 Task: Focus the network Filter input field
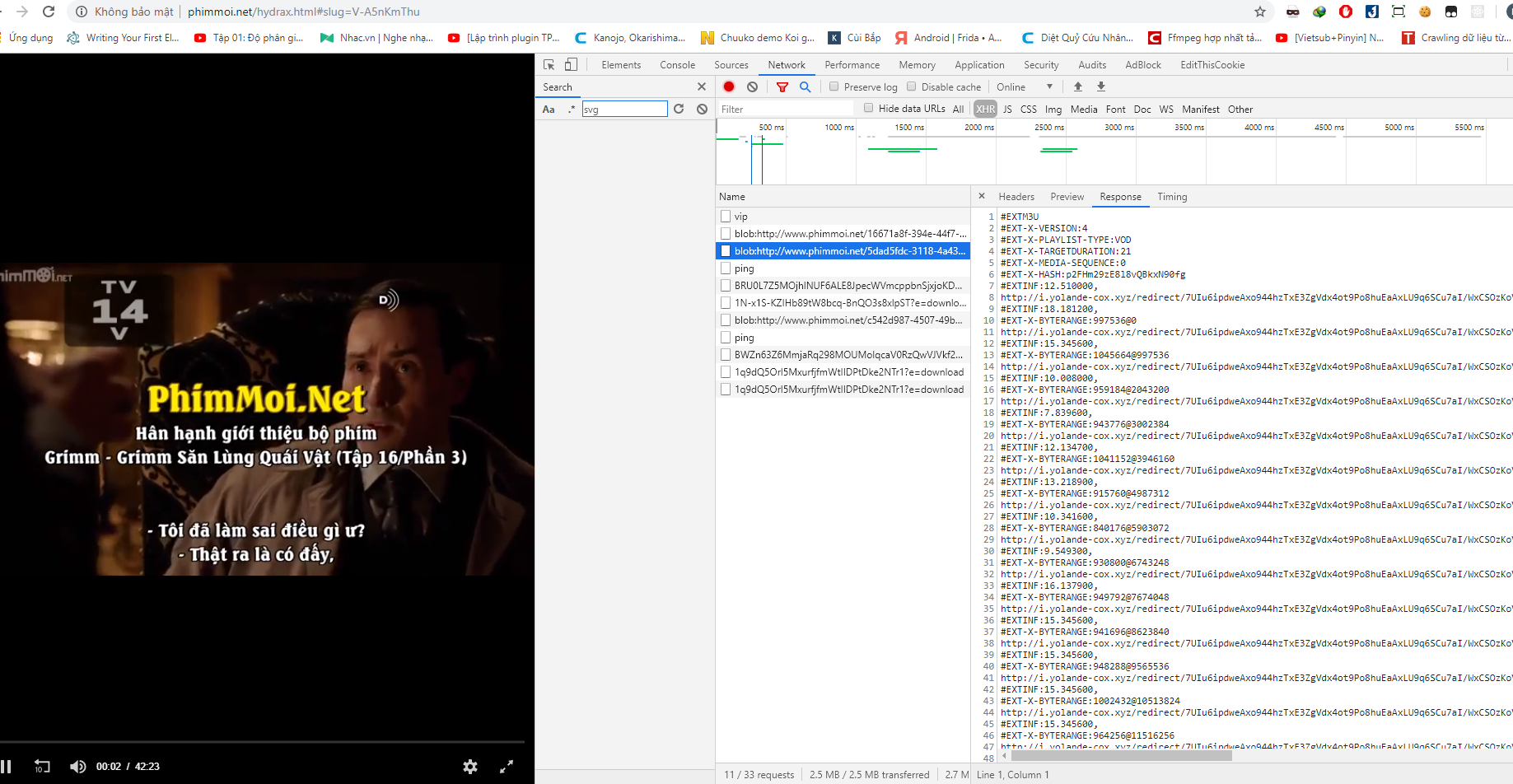pyautogui.click(x=786, y=109)
